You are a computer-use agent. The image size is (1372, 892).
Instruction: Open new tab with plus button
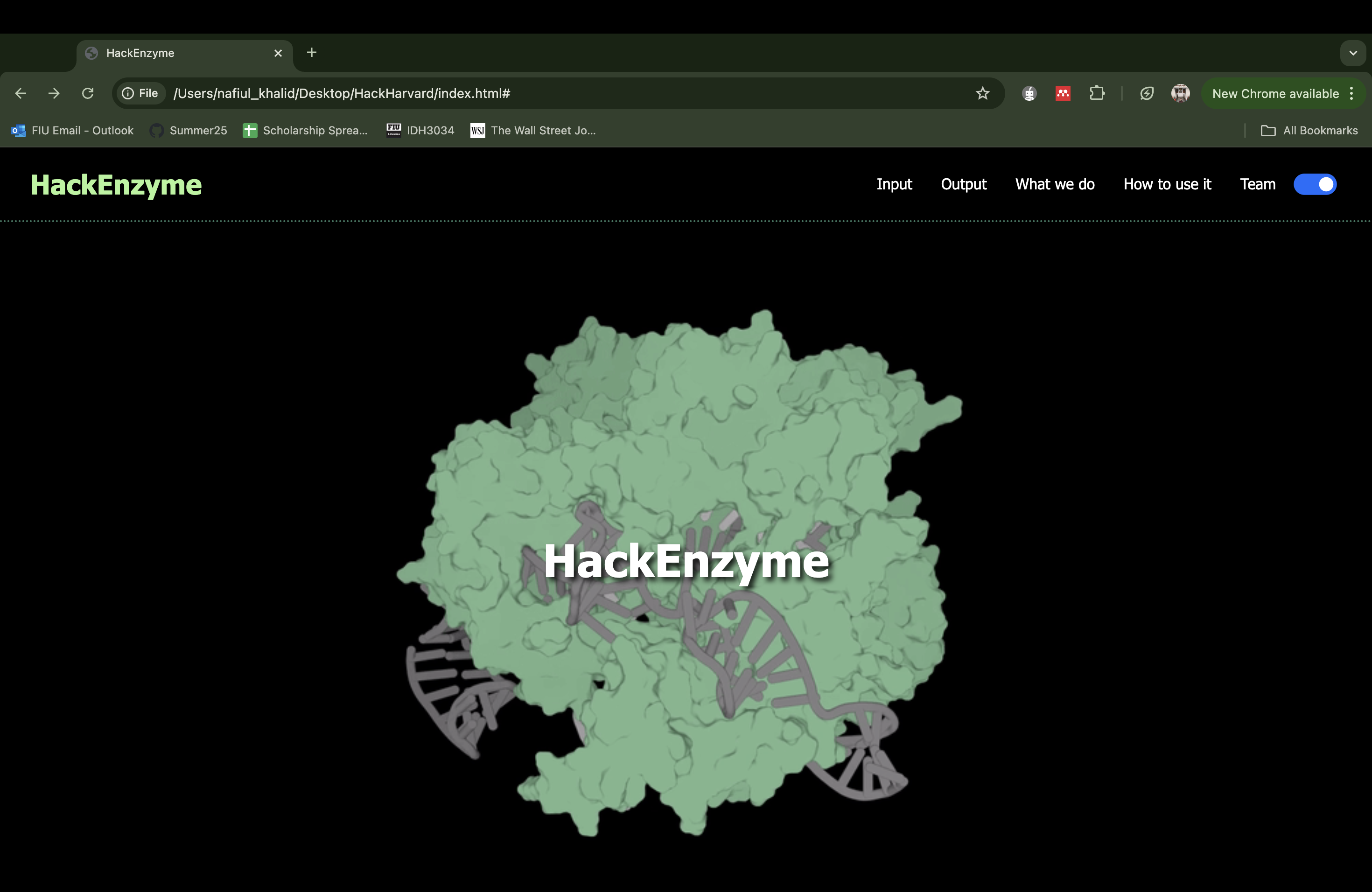(311, 52)
